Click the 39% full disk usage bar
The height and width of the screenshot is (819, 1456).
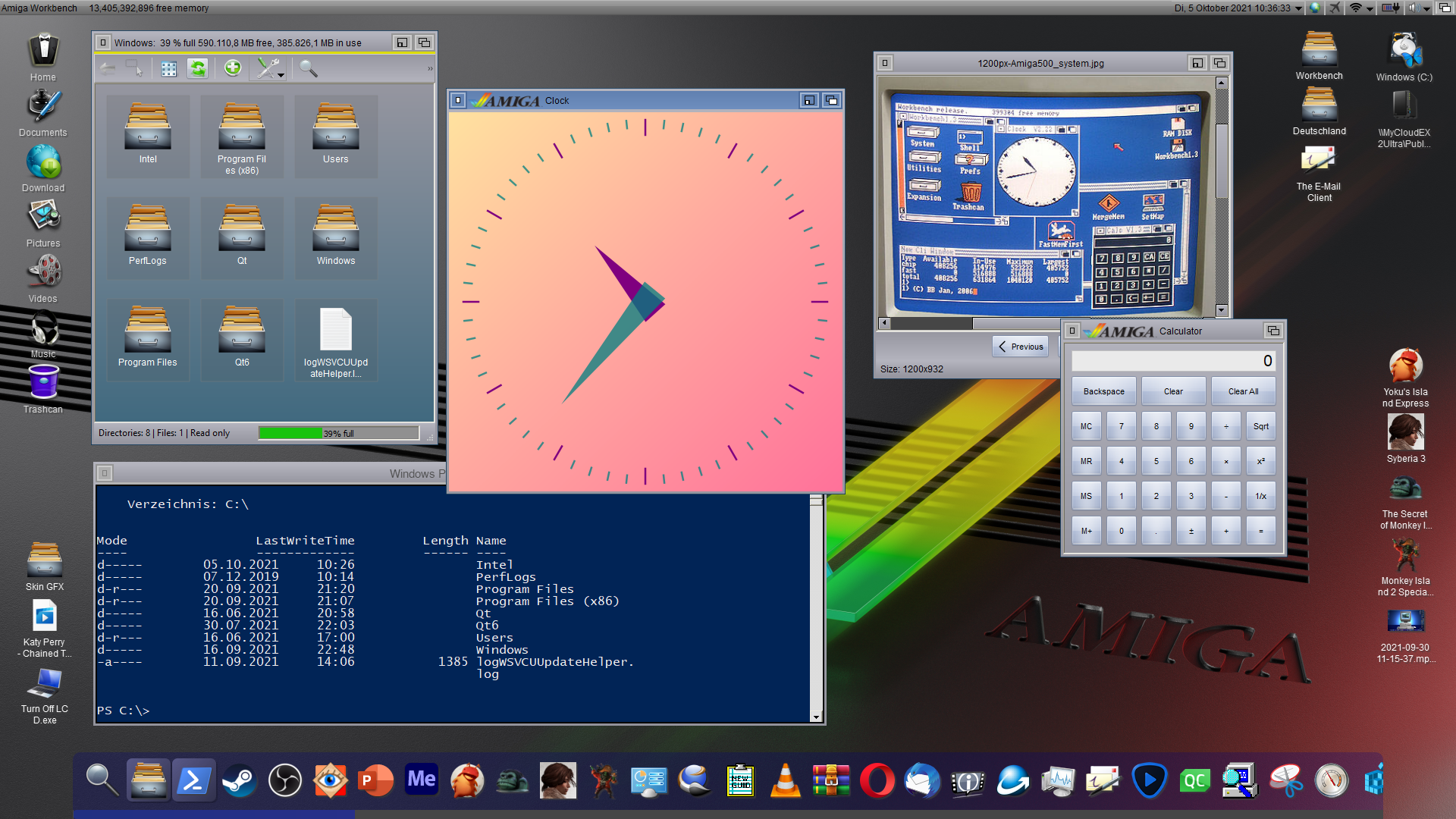point(338,433)
